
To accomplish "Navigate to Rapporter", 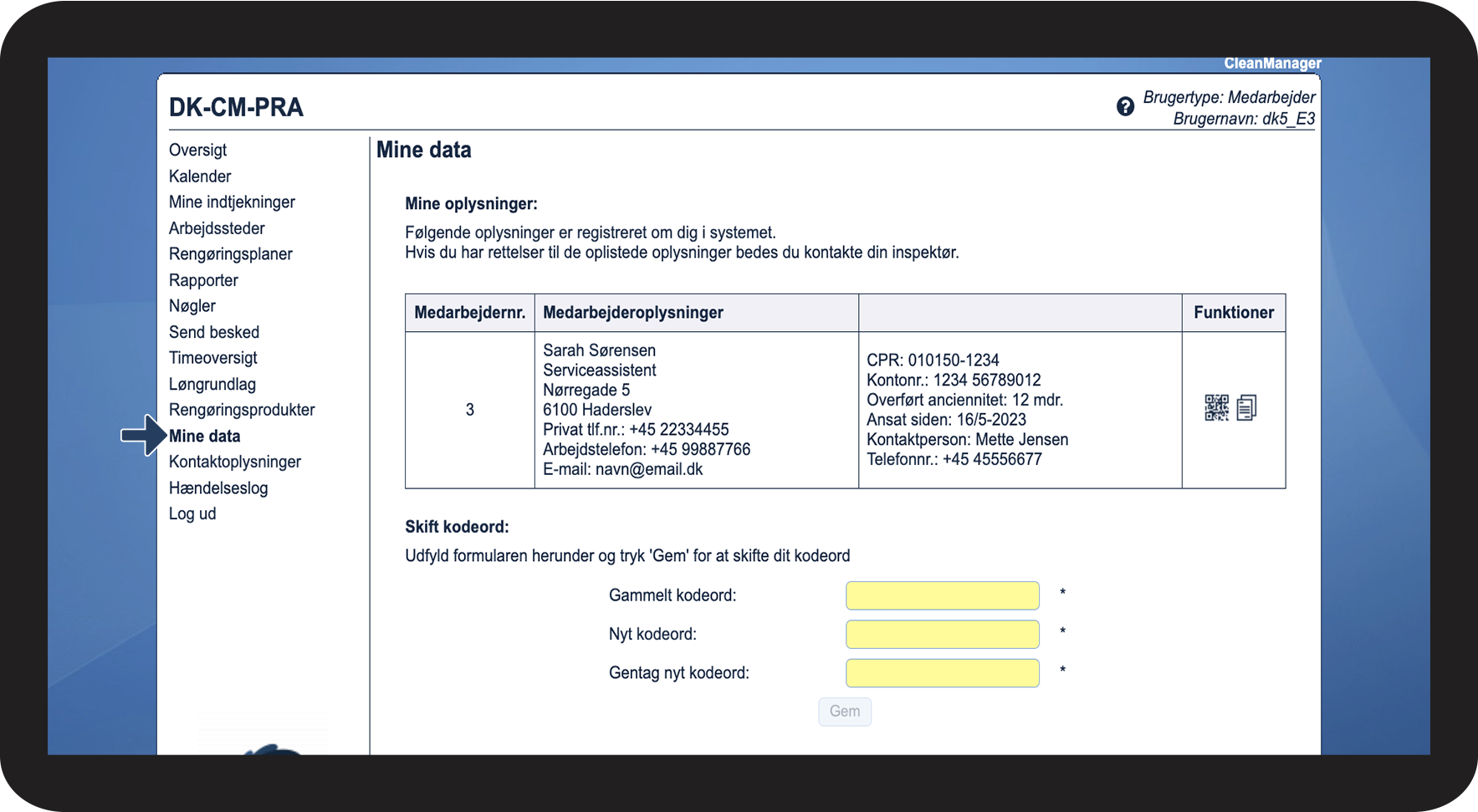I will [203, 280].
